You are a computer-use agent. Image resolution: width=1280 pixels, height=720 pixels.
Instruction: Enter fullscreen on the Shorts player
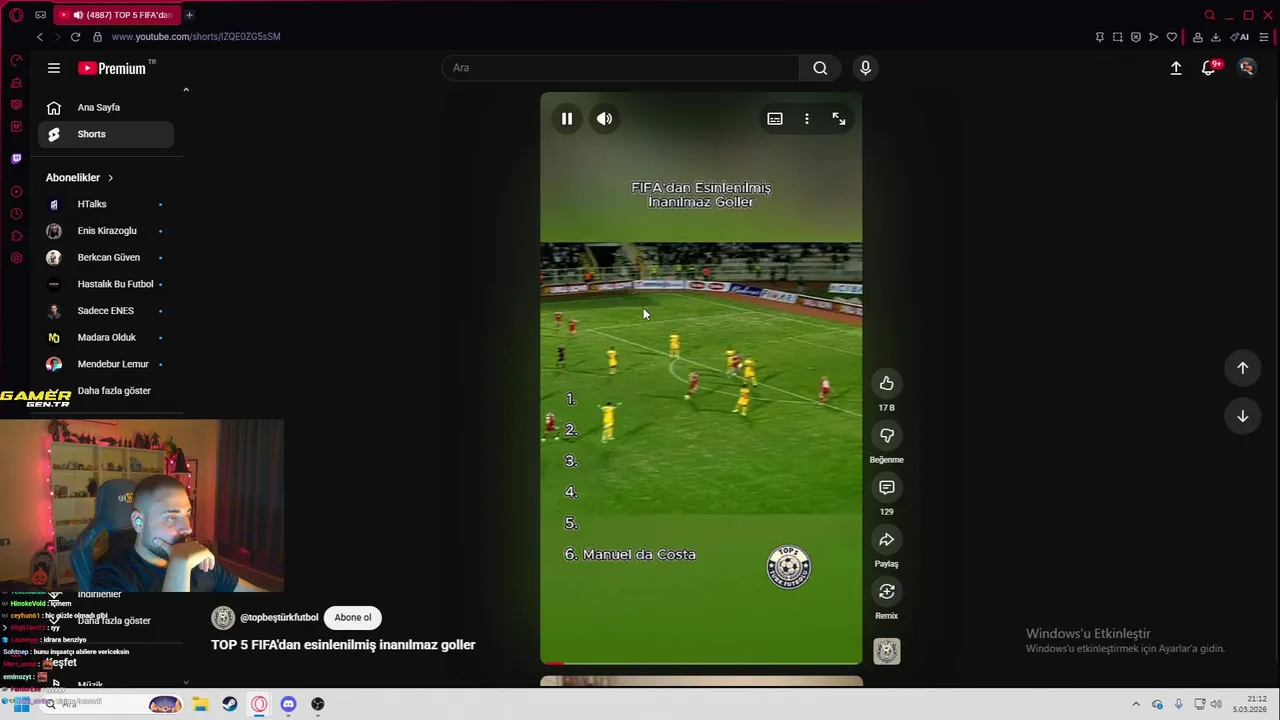tap(839, 119)
